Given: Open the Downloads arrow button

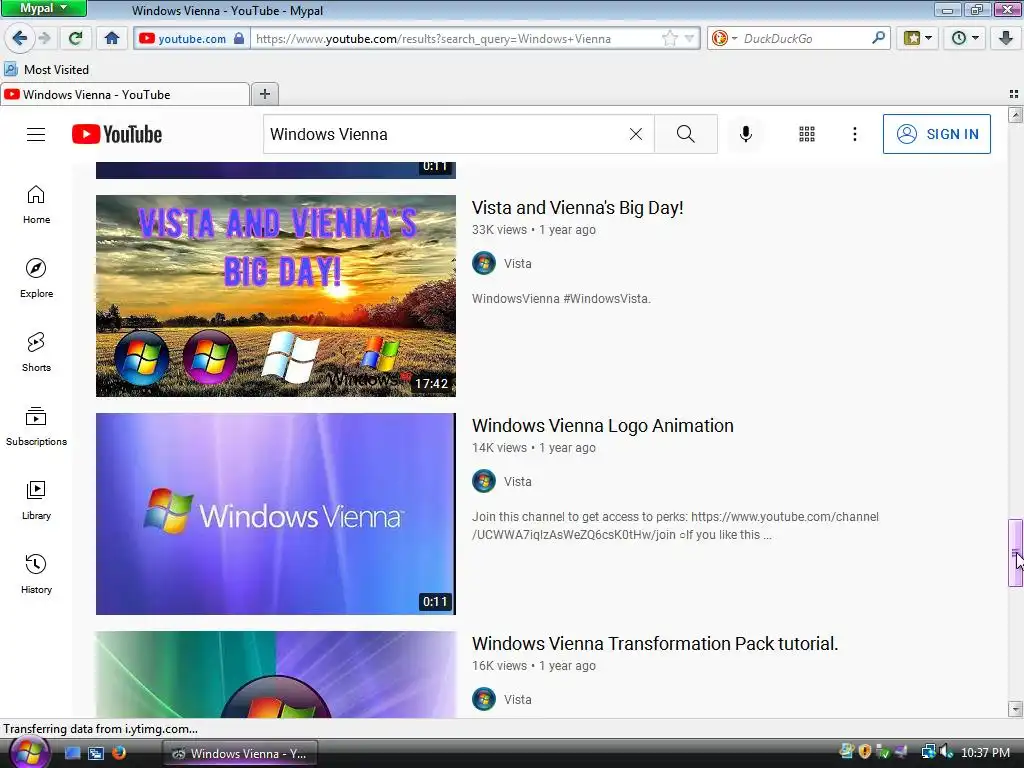Looking at the screenshot, I should click(1006, 38).
